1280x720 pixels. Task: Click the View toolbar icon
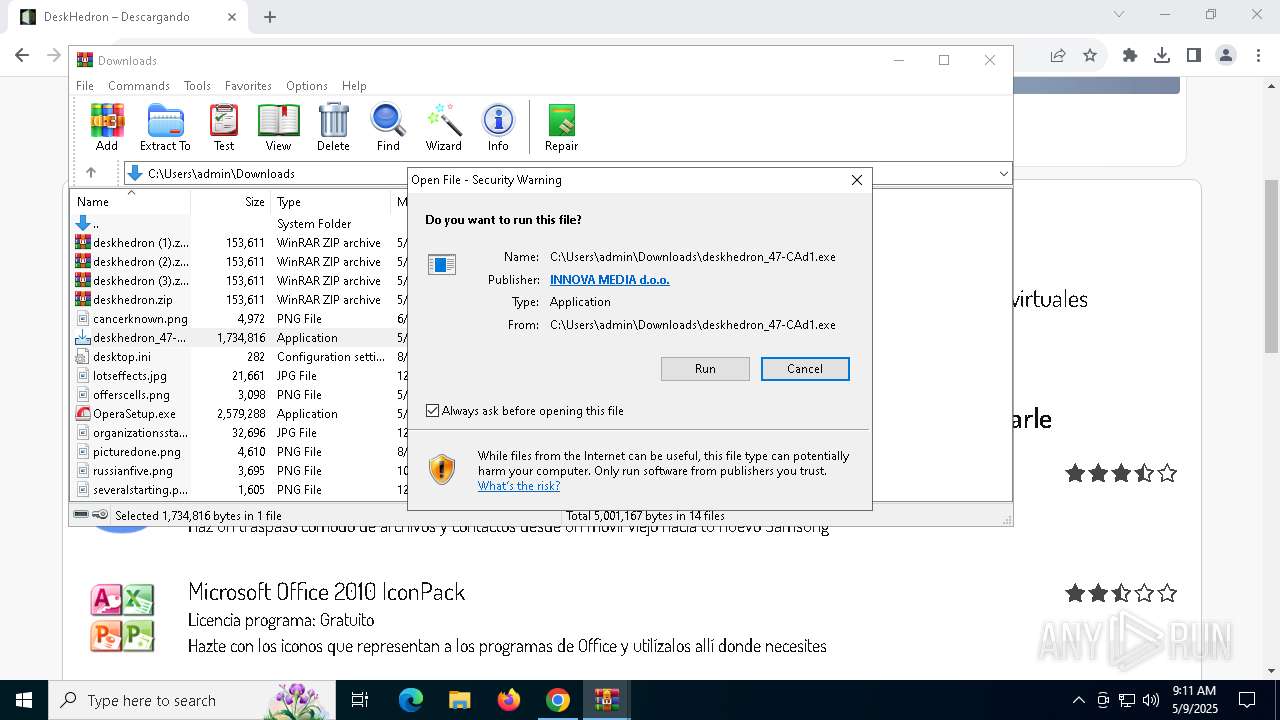(x=278, y=127)
